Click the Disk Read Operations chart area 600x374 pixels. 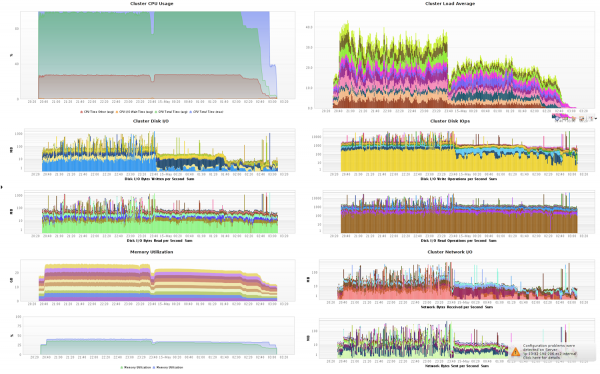[458, 212]
